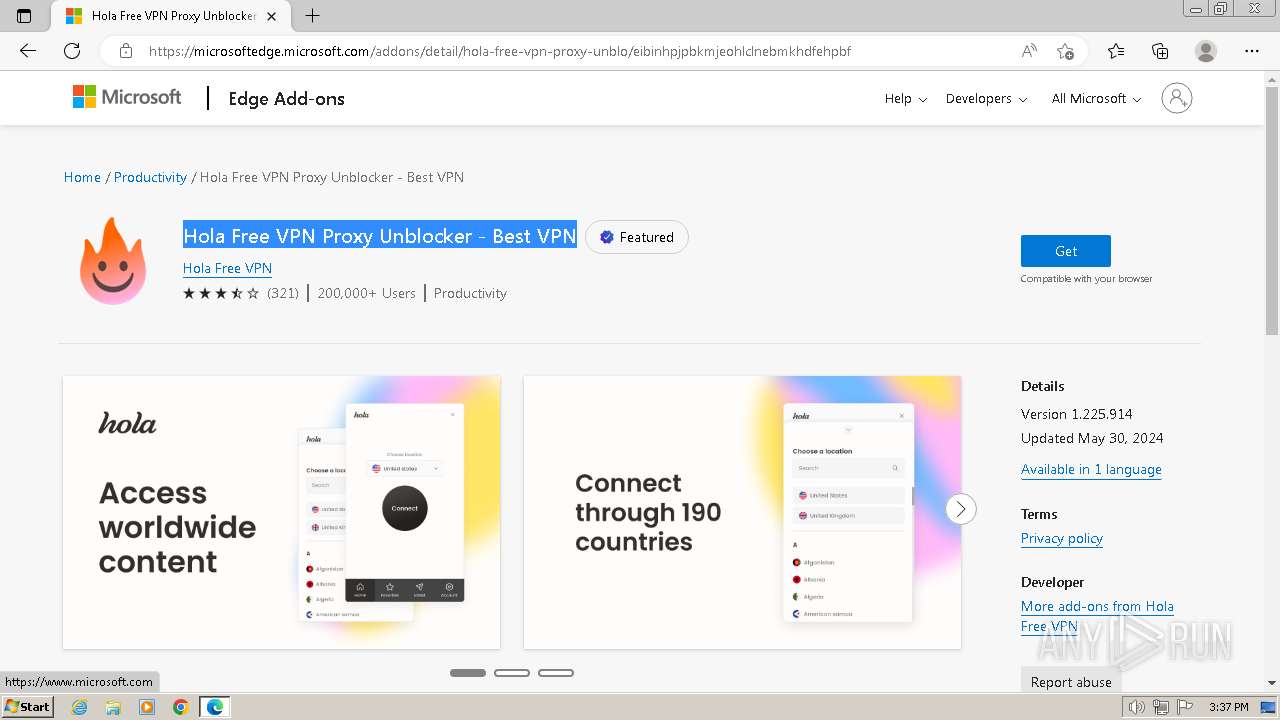Expand the Help dropdown
This screenshot has height=720, width=1280.
coord(906,98)
